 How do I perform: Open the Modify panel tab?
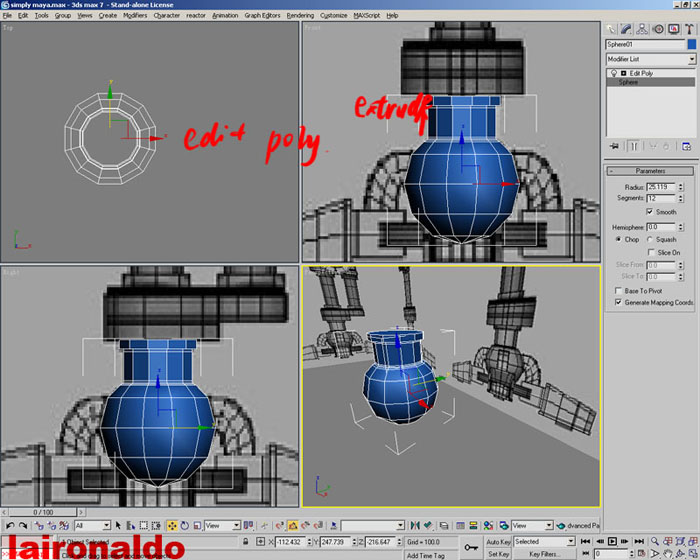tap(628, 28)
